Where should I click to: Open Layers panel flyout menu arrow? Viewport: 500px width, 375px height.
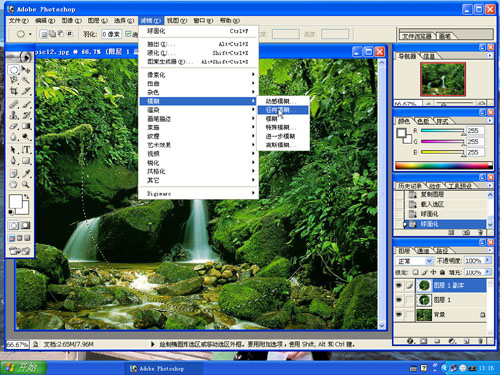[490, 250]
